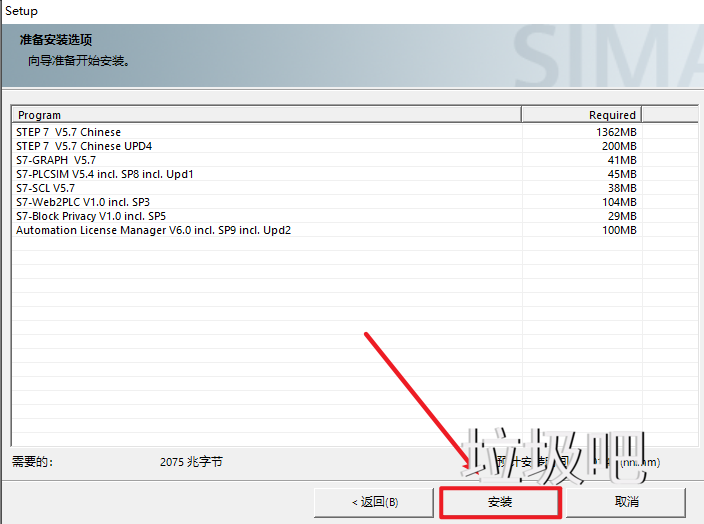Select Automation License Manager V6.0 entry
704x524 pixels.
(153, 230)
